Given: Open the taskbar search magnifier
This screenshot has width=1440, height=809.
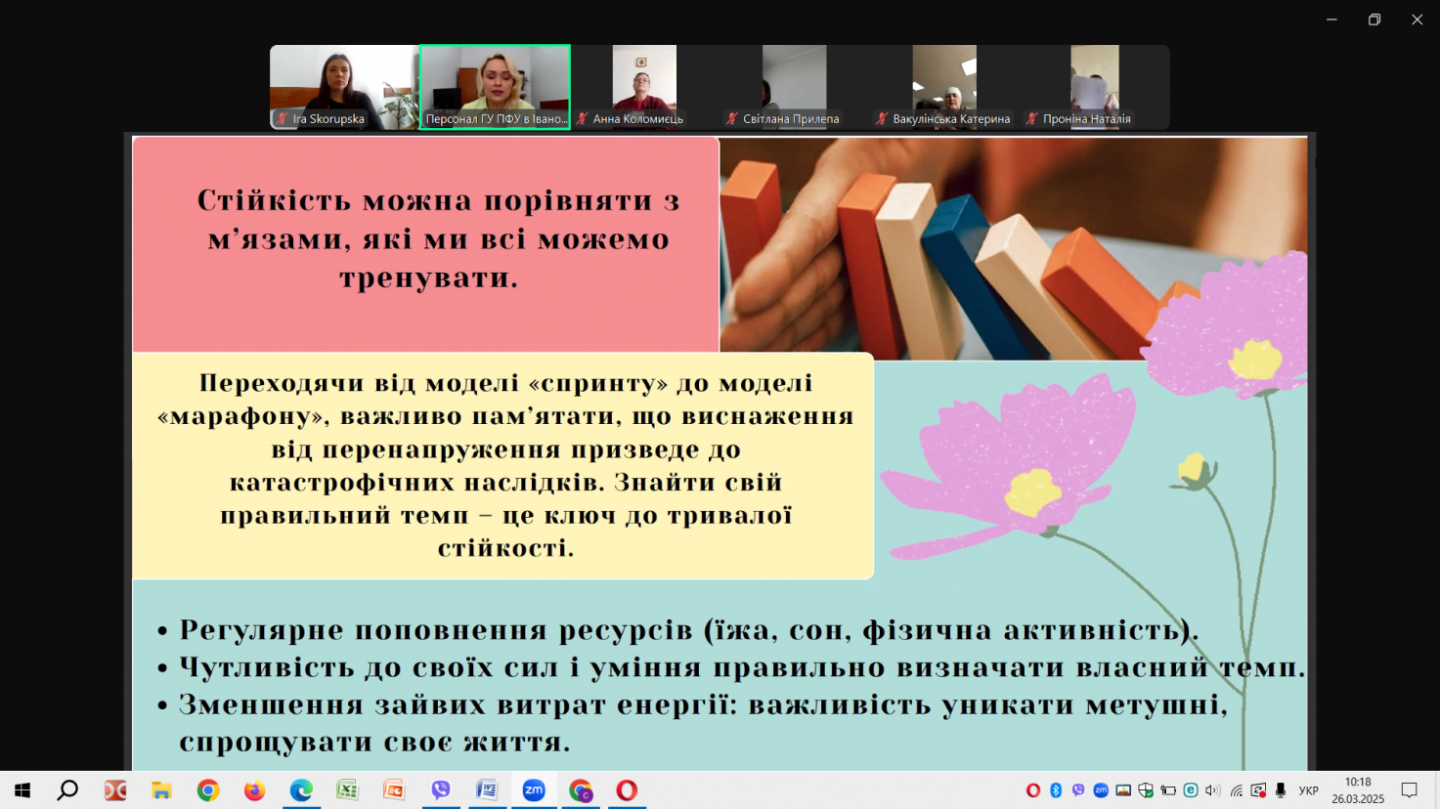Looking at the screenshot, I should 67,790.
